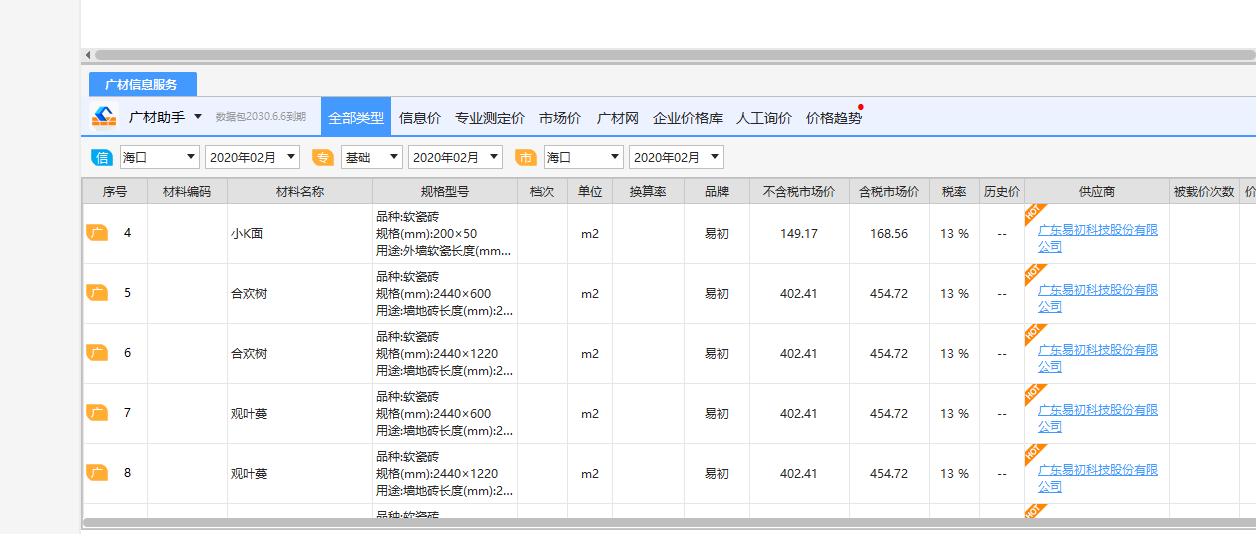Open the 企业价格库 tab
The height and width of the screenshot is (534, 1256).
click(x=688, y=117)
